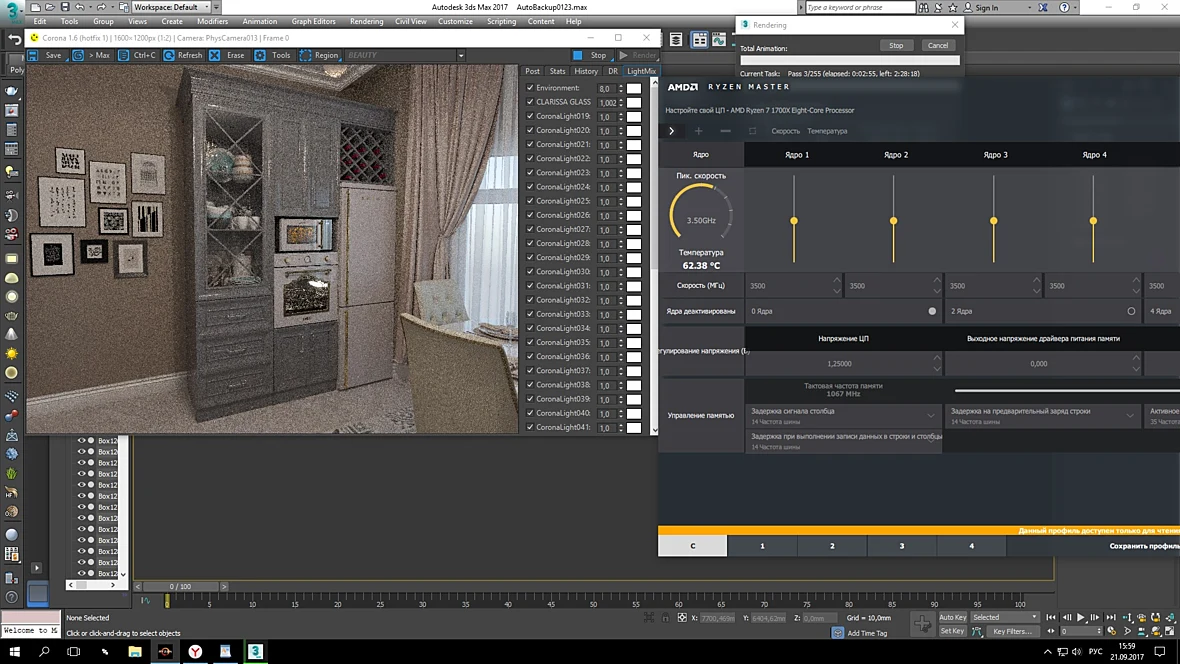Uncheck the CoronaLight025 checkbox
Screen dimensions: 1180x664
click(x=530, y=201)
